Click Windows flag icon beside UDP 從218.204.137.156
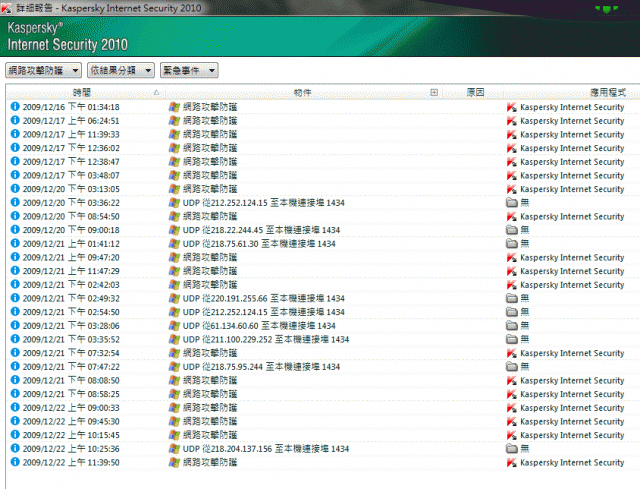 tap(174, 449)
